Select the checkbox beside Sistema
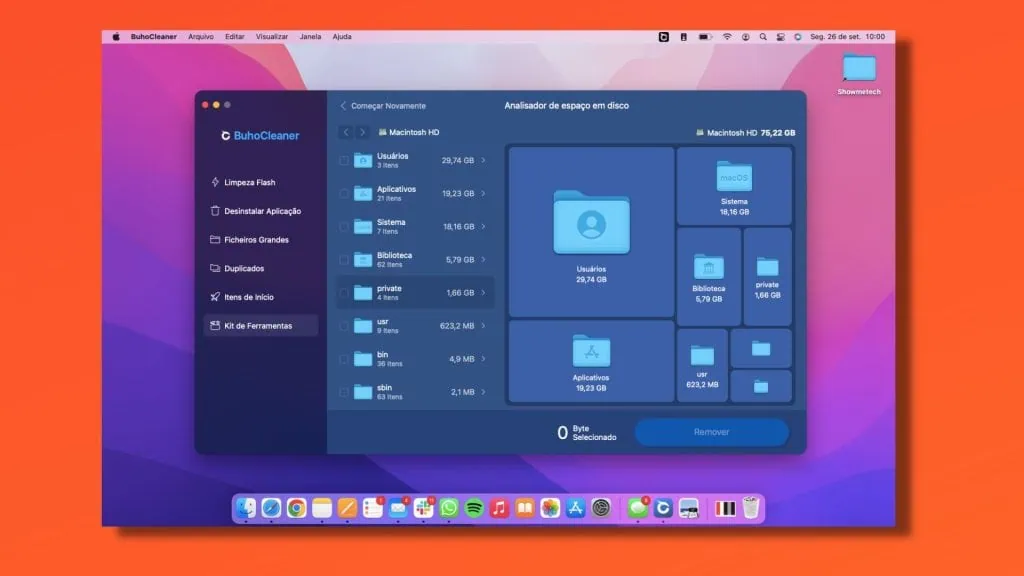Screen dimensions: 1024x576 coord(344,226)
